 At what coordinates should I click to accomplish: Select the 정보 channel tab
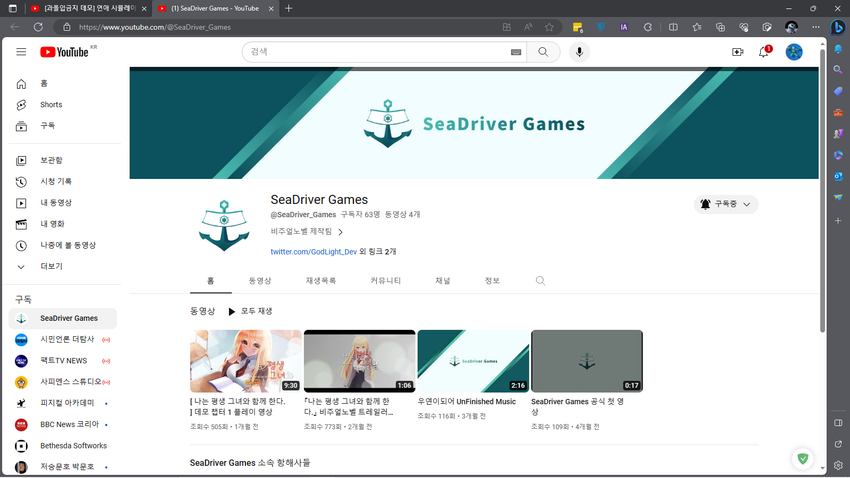pos(492,281)
